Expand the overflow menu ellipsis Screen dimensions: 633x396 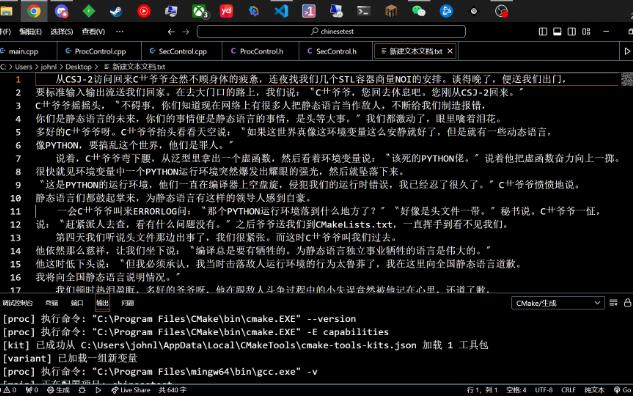click(119, 31)
